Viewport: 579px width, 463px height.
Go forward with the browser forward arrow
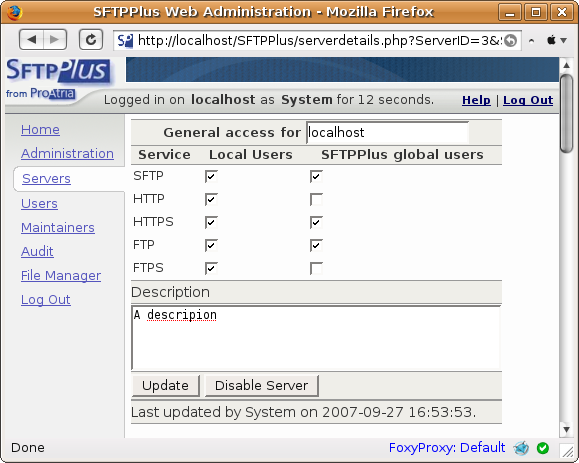tap(55, 40)
